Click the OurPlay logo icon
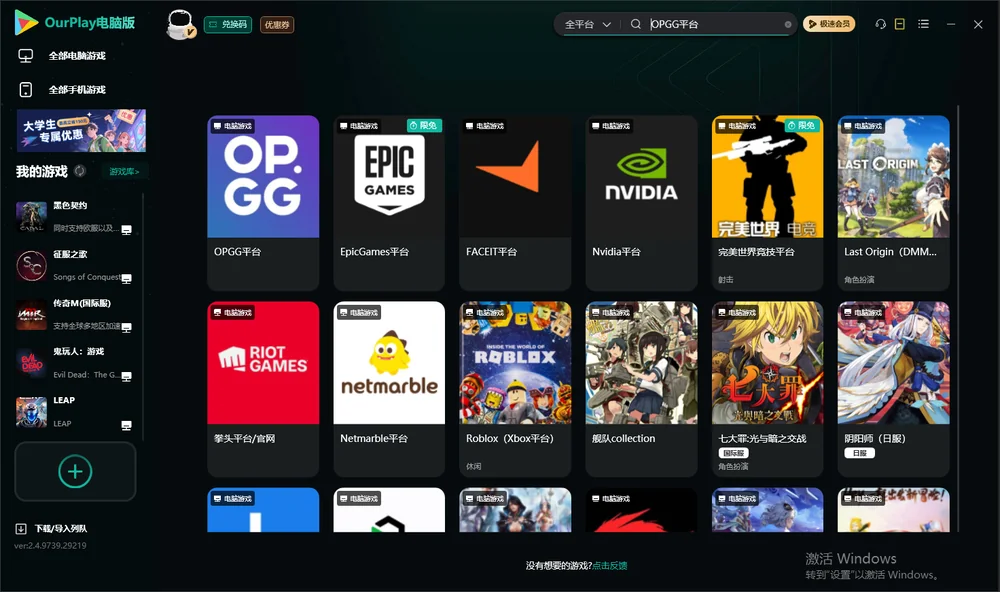 tap(26, 22)
